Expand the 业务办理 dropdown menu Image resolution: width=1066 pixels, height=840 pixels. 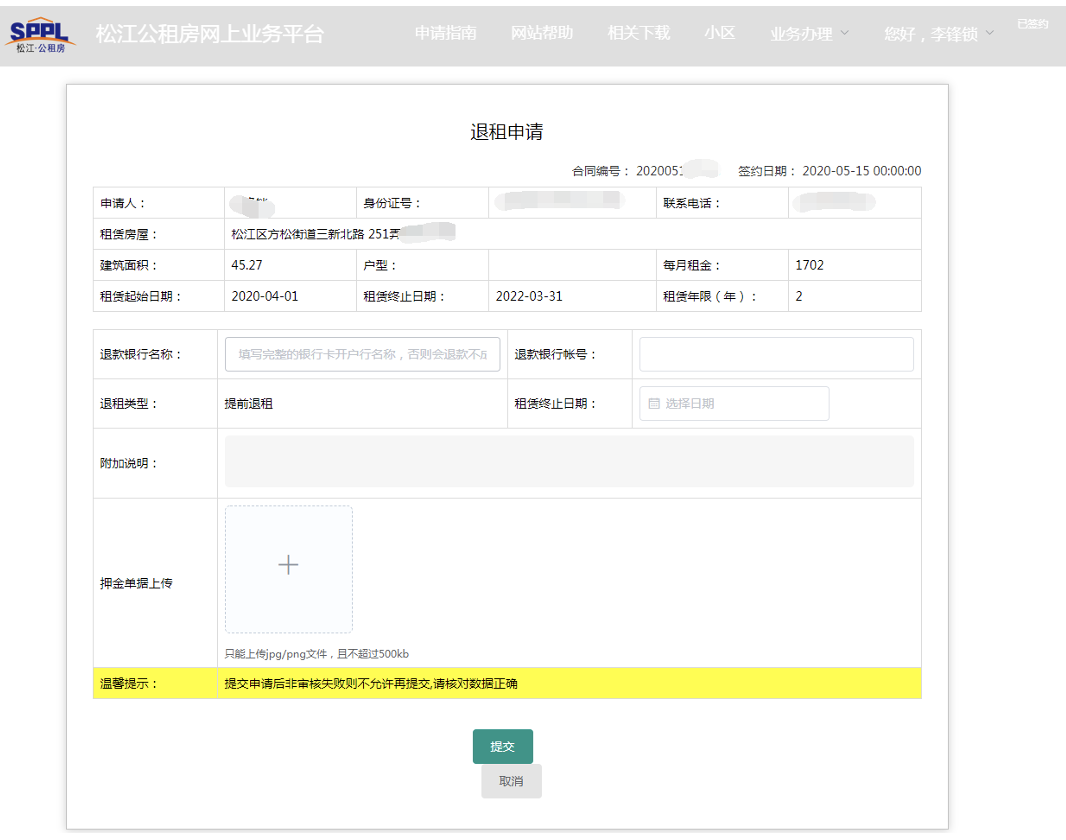pyautogui.click(x=809, y=34)
